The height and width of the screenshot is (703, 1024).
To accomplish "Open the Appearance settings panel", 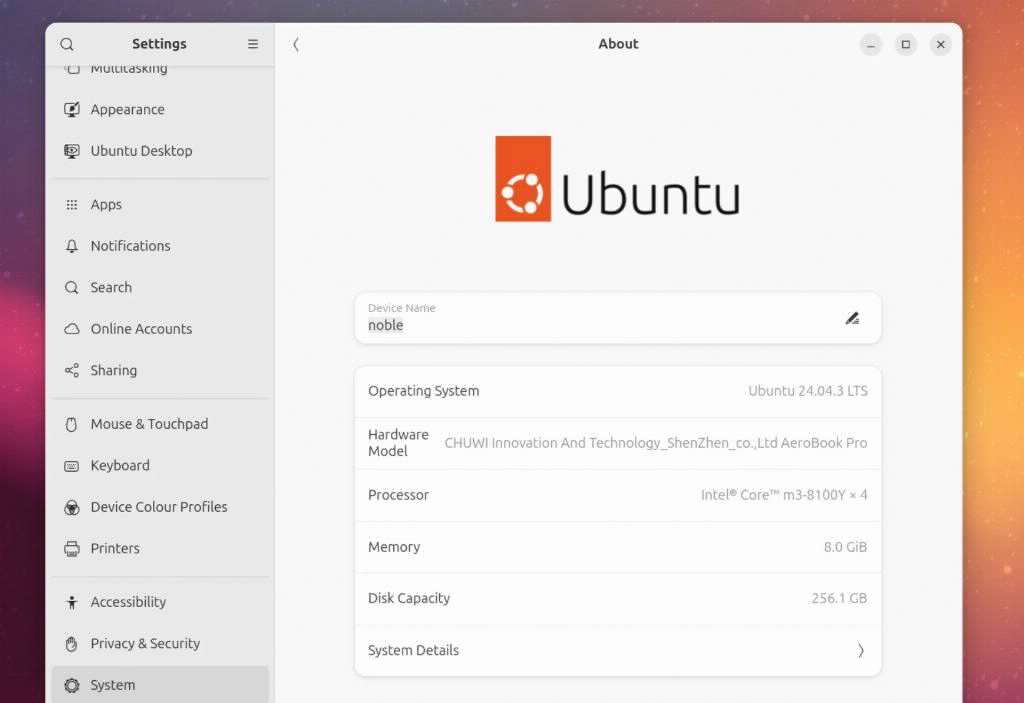I will (x=160, y=109).
